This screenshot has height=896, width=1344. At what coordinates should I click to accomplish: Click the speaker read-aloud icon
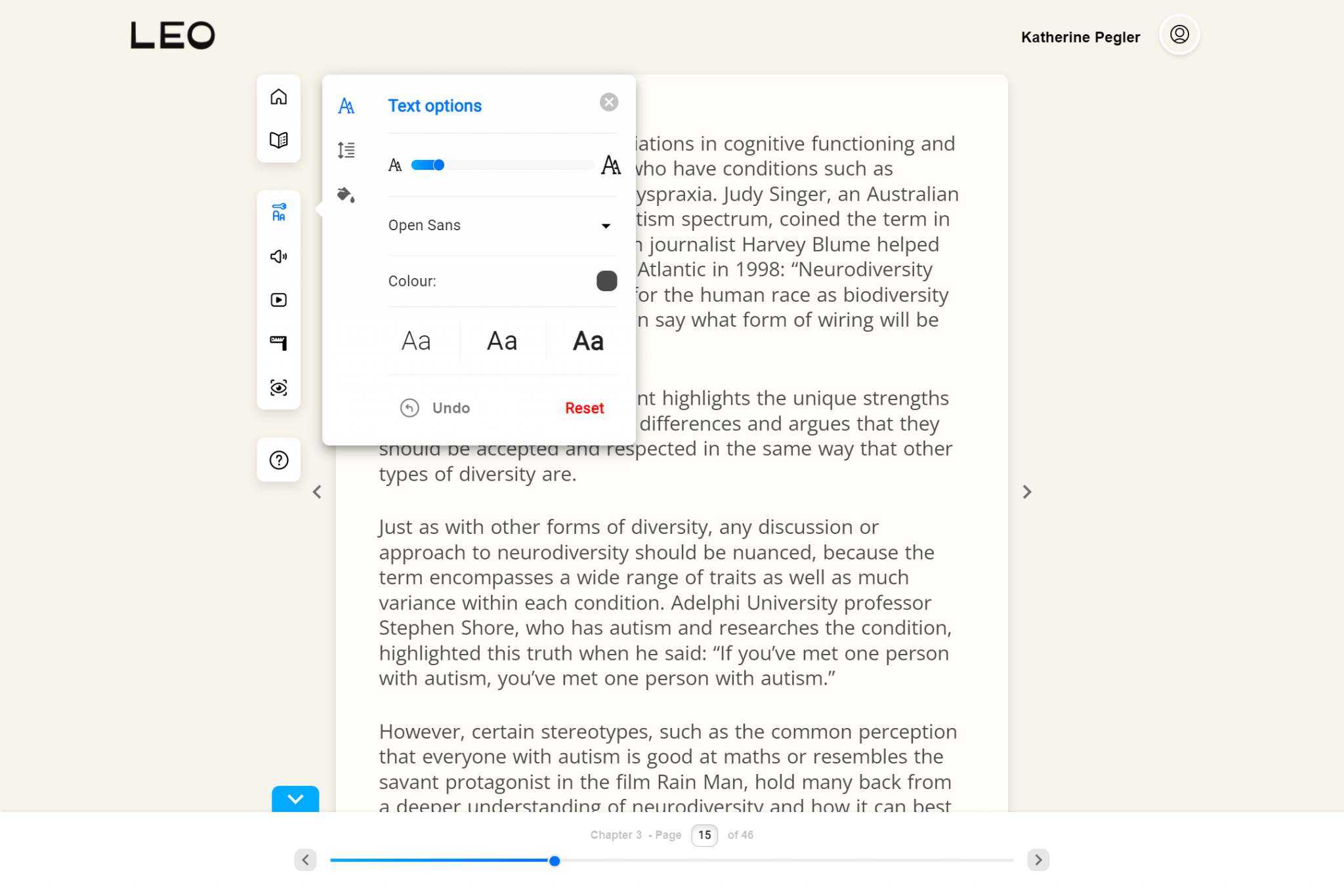click(279, 256)
